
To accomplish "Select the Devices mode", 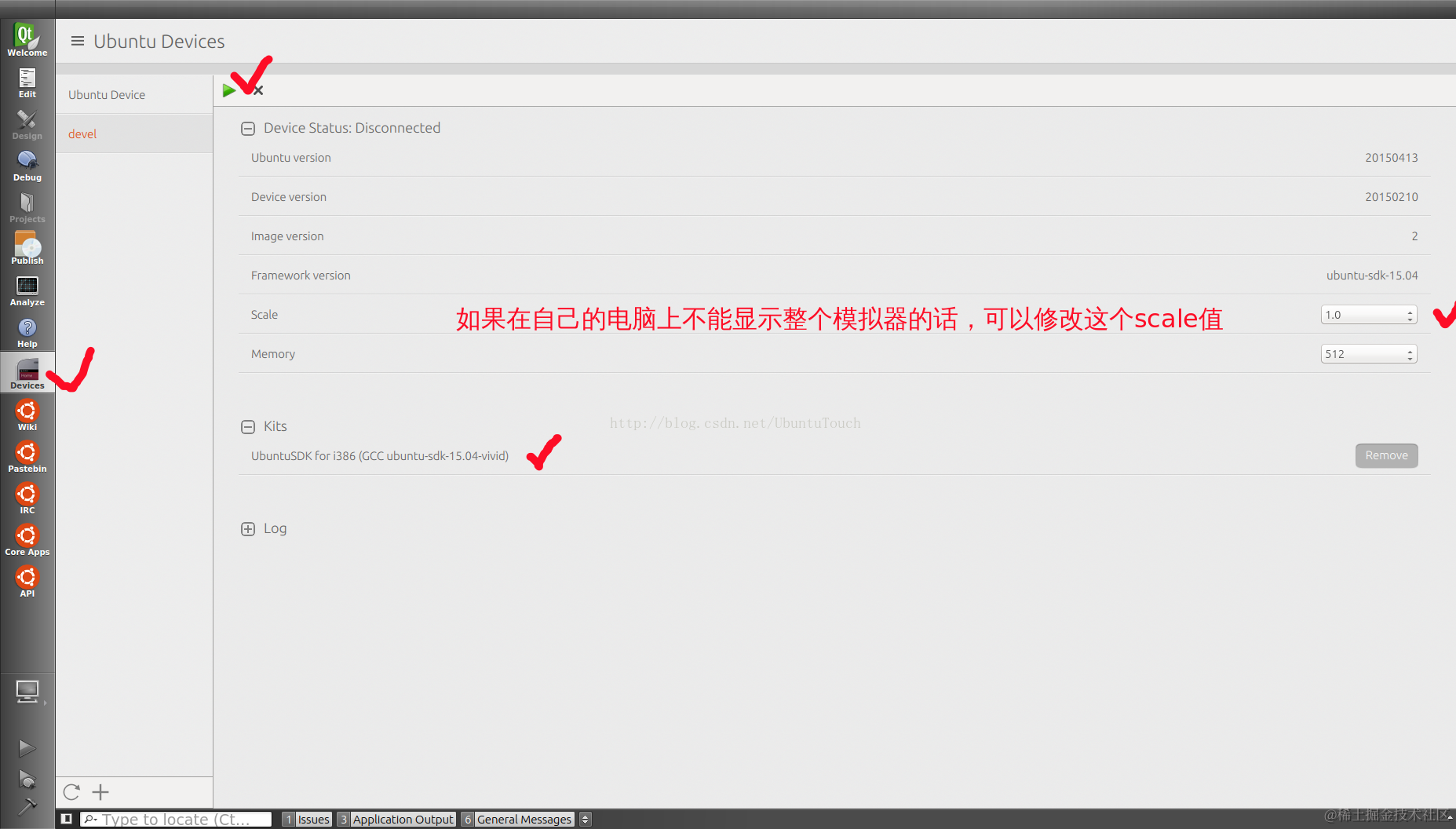I will [27, 373].
